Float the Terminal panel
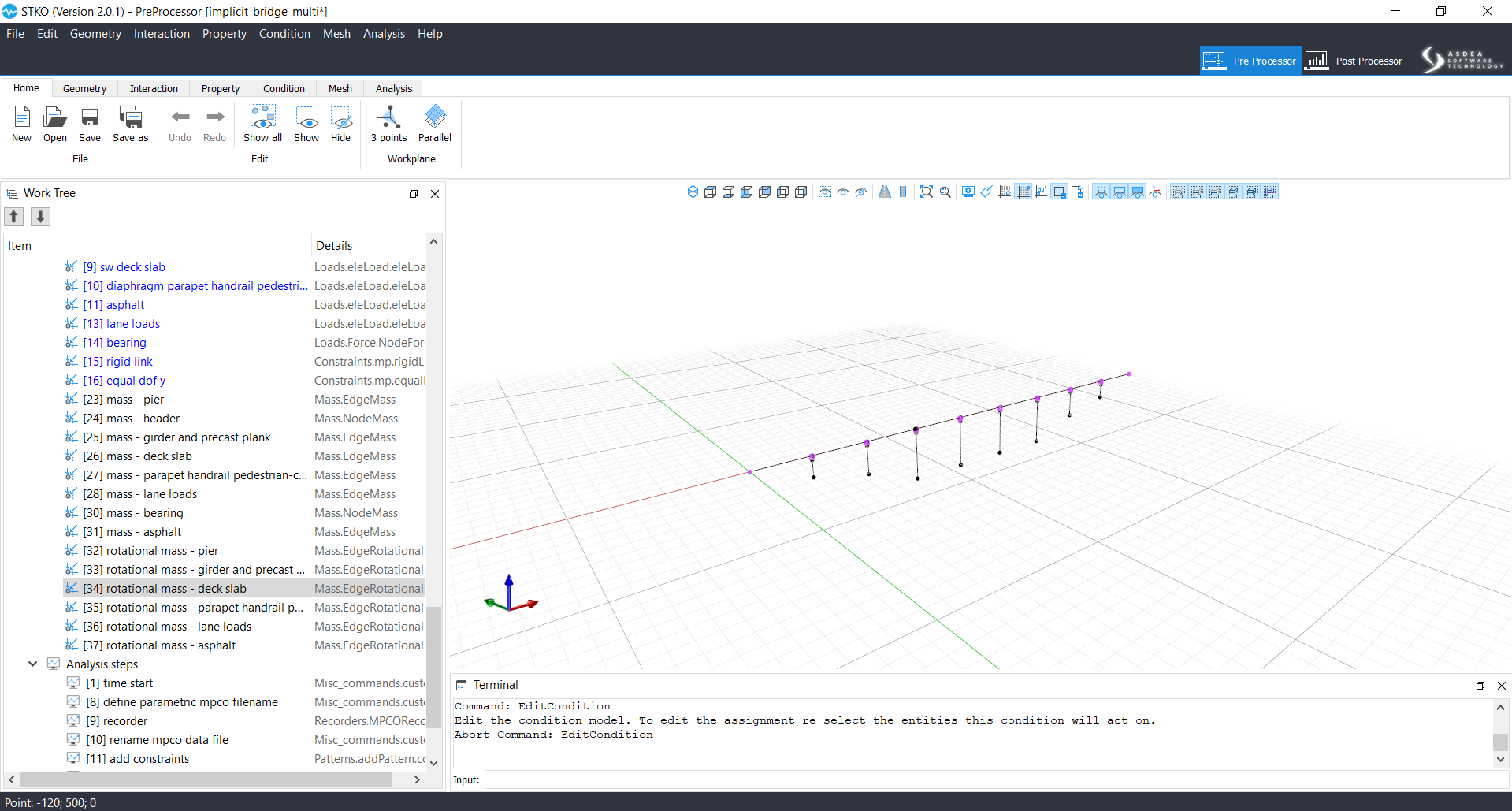The height and width of the screenshot is (811, 1512). tap(1480, 686)
